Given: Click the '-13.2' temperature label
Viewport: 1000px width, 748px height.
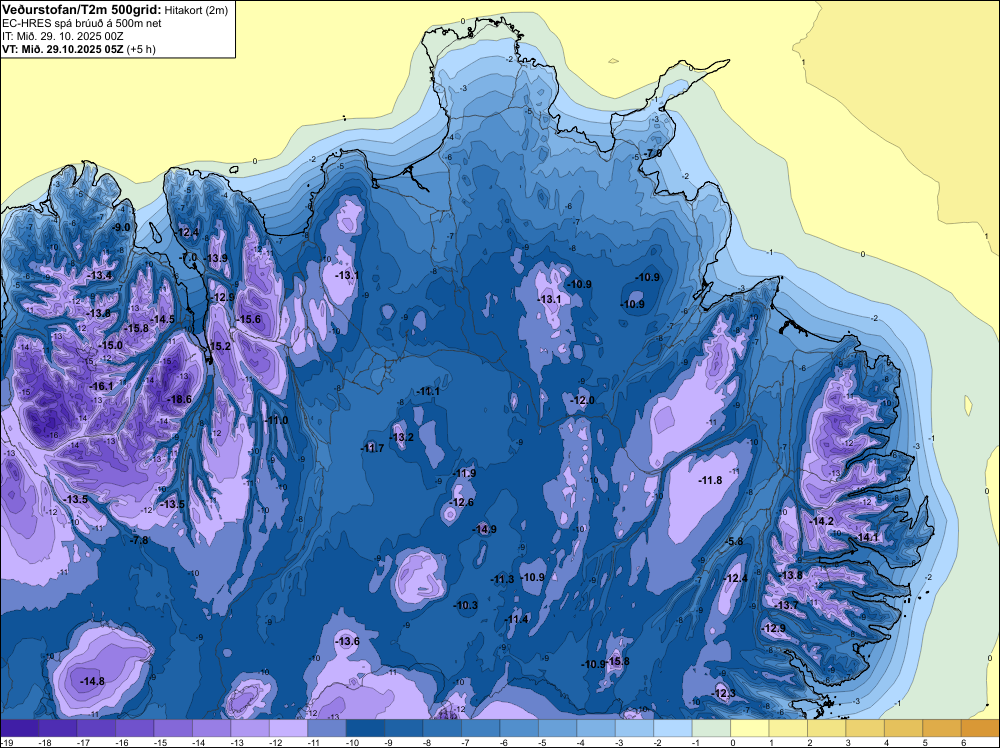Looking at the screenshot, I should coord(402,437).
